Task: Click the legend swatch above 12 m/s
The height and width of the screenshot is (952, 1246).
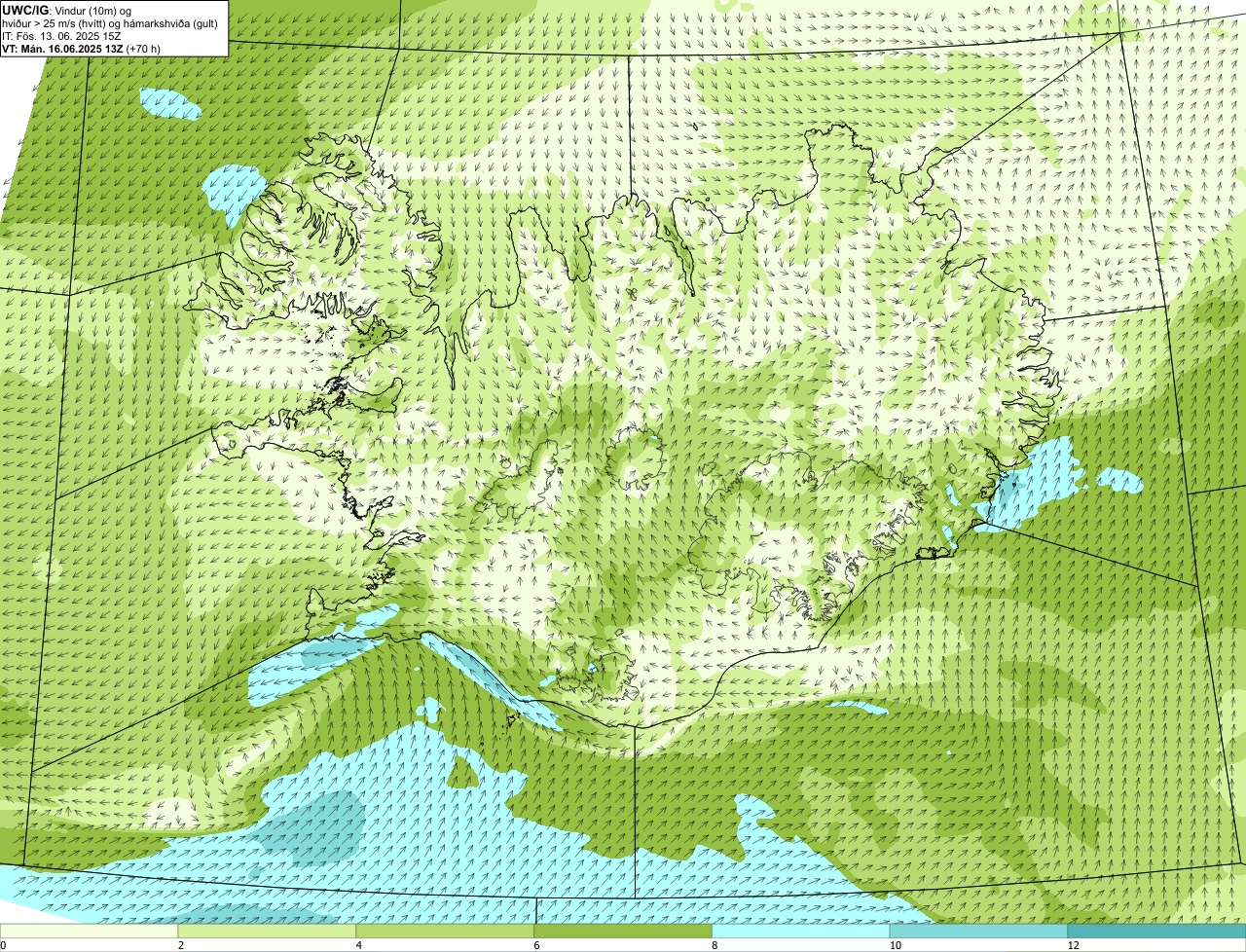Action: click(1156, 931)
